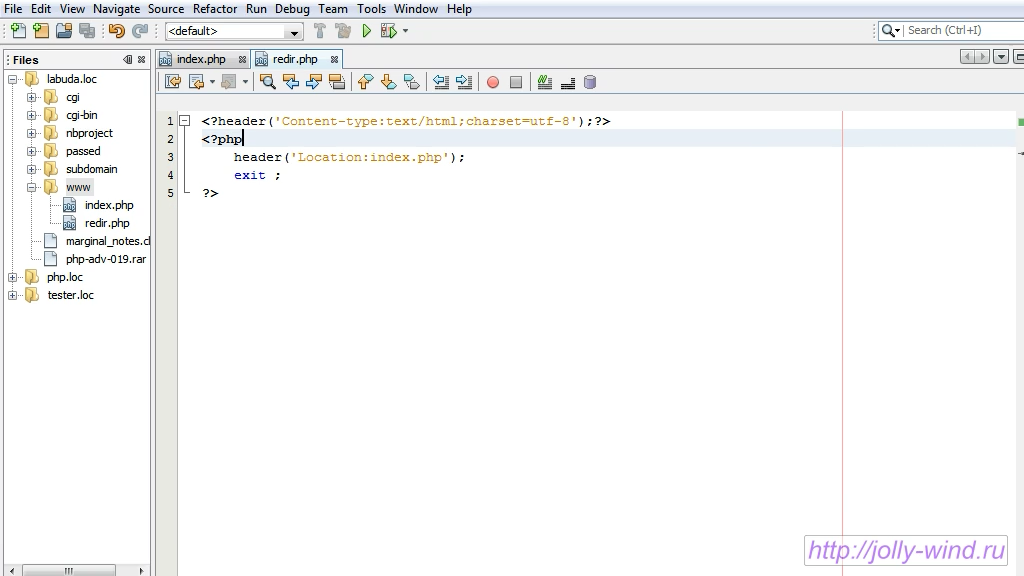The image size is (1024, 576).
Task: Open editor tabs list dropdown button
Action: (x=1000, y=57)
